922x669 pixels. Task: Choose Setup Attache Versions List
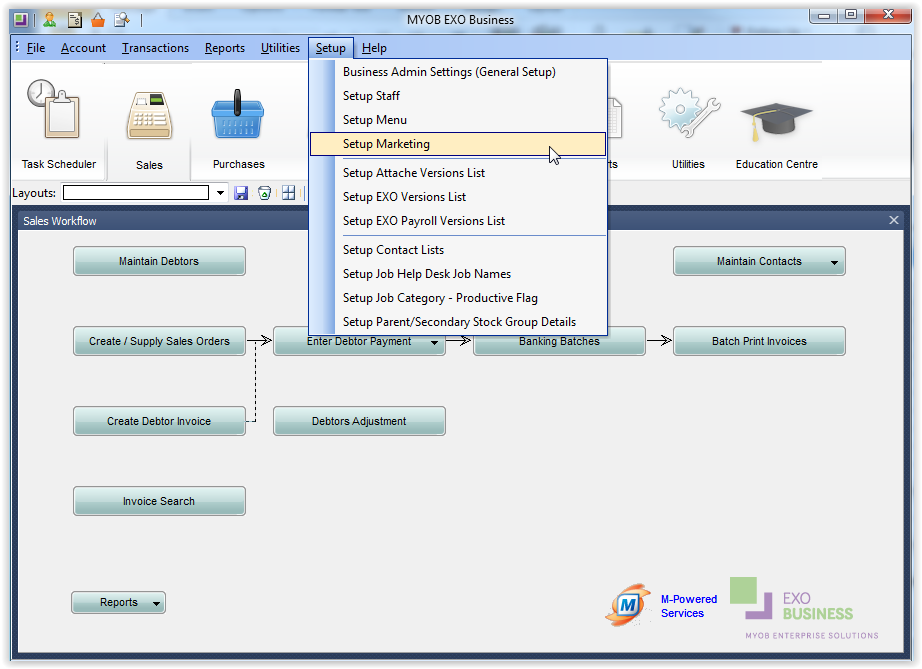point(458,173)
